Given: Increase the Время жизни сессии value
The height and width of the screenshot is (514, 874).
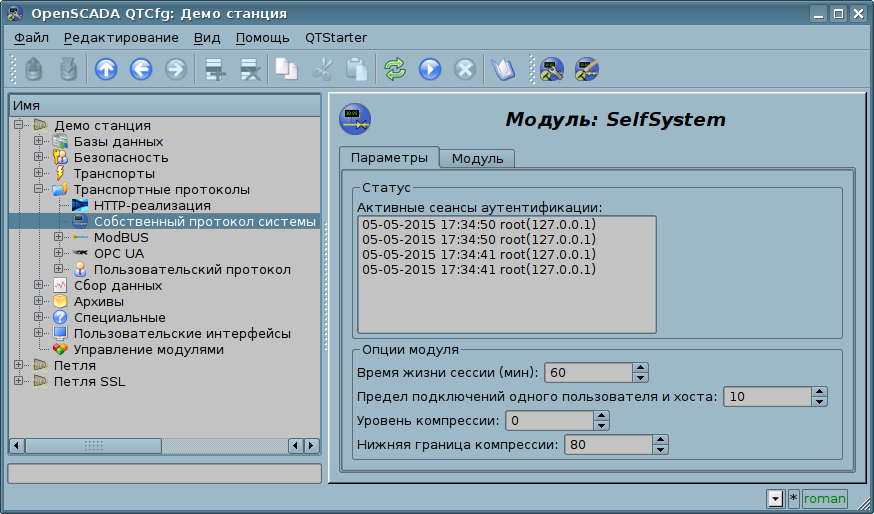Looking at the screenshot, I should tap(640, 368).
